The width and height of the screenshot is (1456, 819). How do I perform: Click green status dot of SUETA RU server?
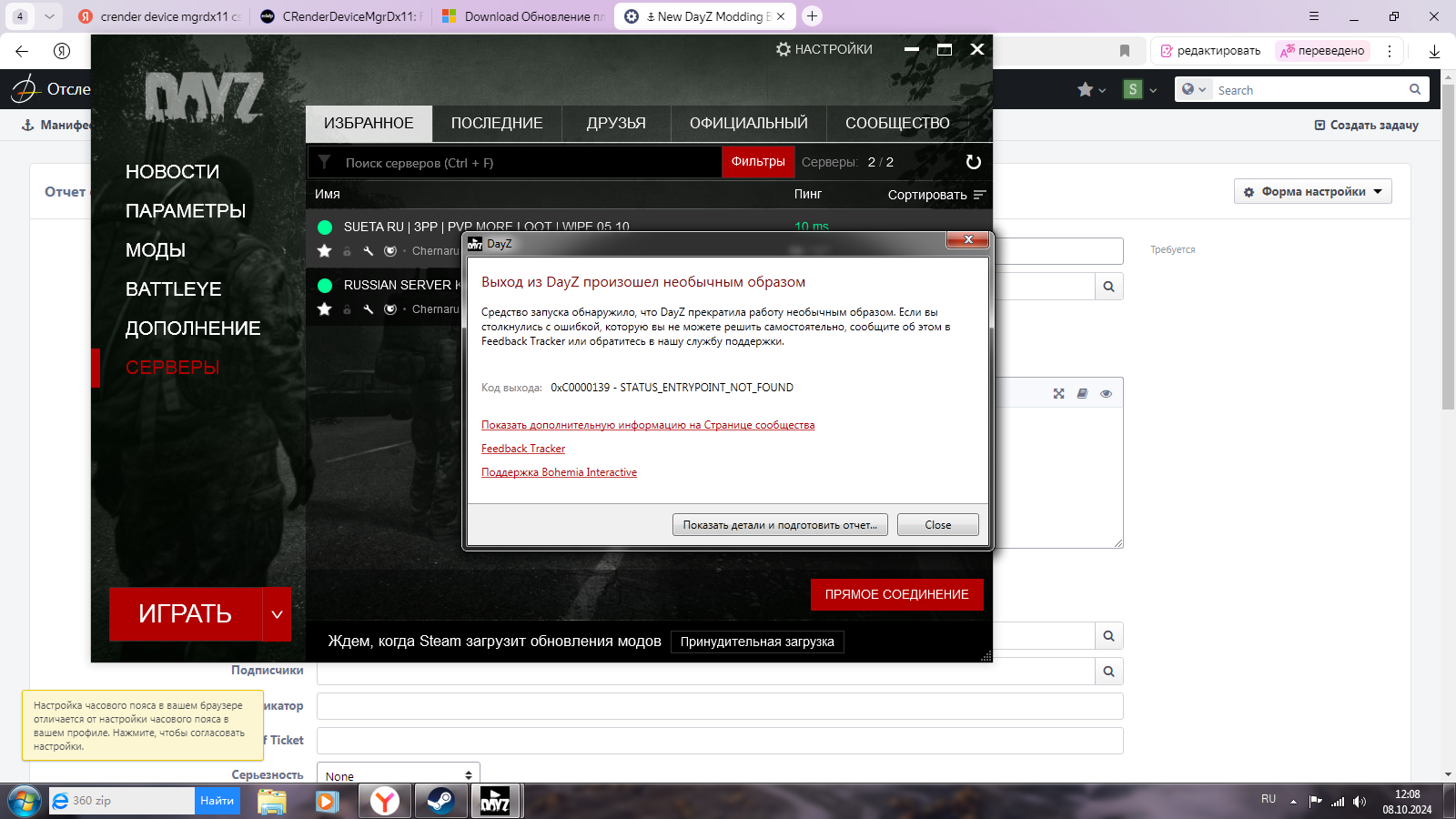[325, 227]
